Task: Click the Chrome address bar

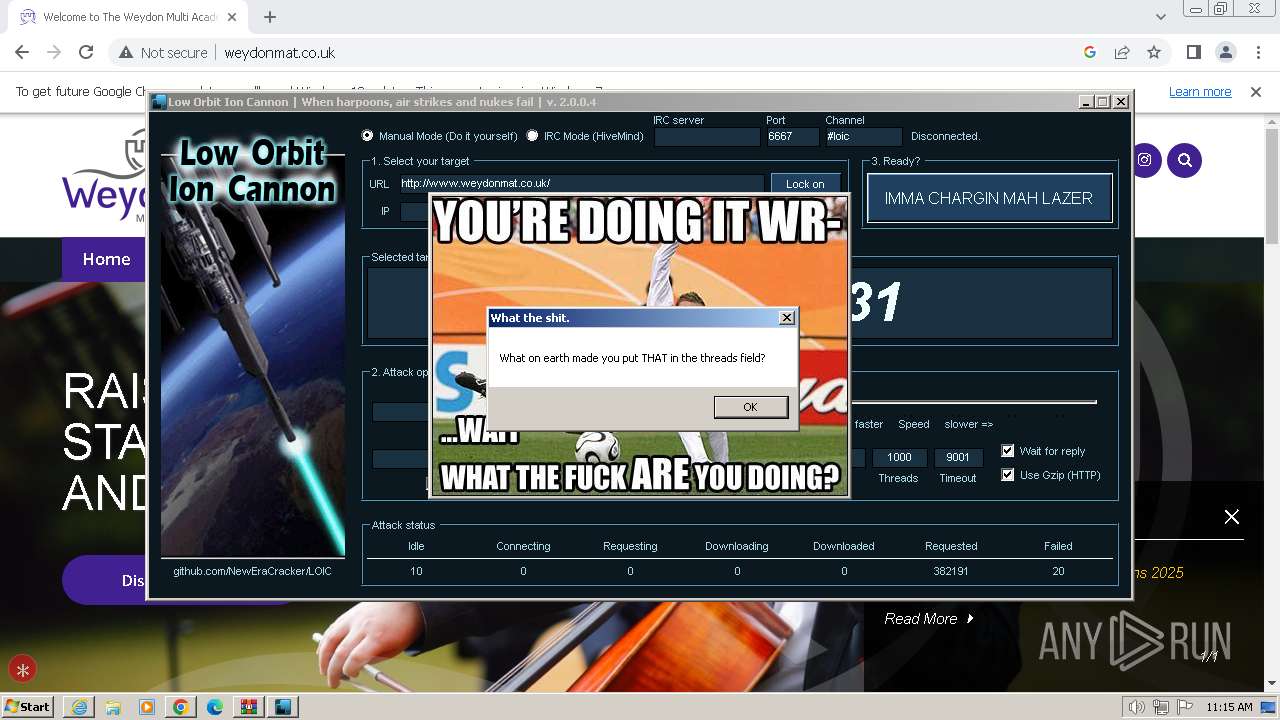Action: (640, 52)
